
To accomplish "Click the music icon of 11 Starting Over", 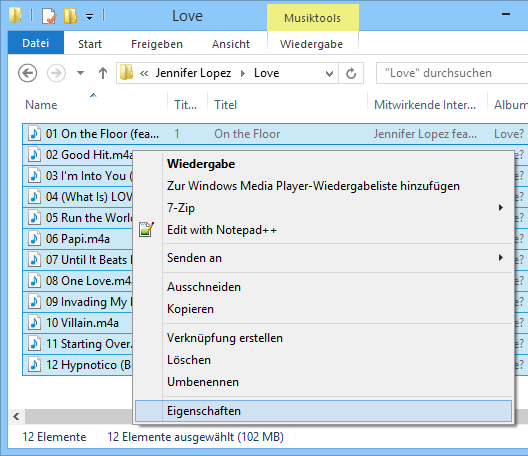I will [x=34, y=344].
